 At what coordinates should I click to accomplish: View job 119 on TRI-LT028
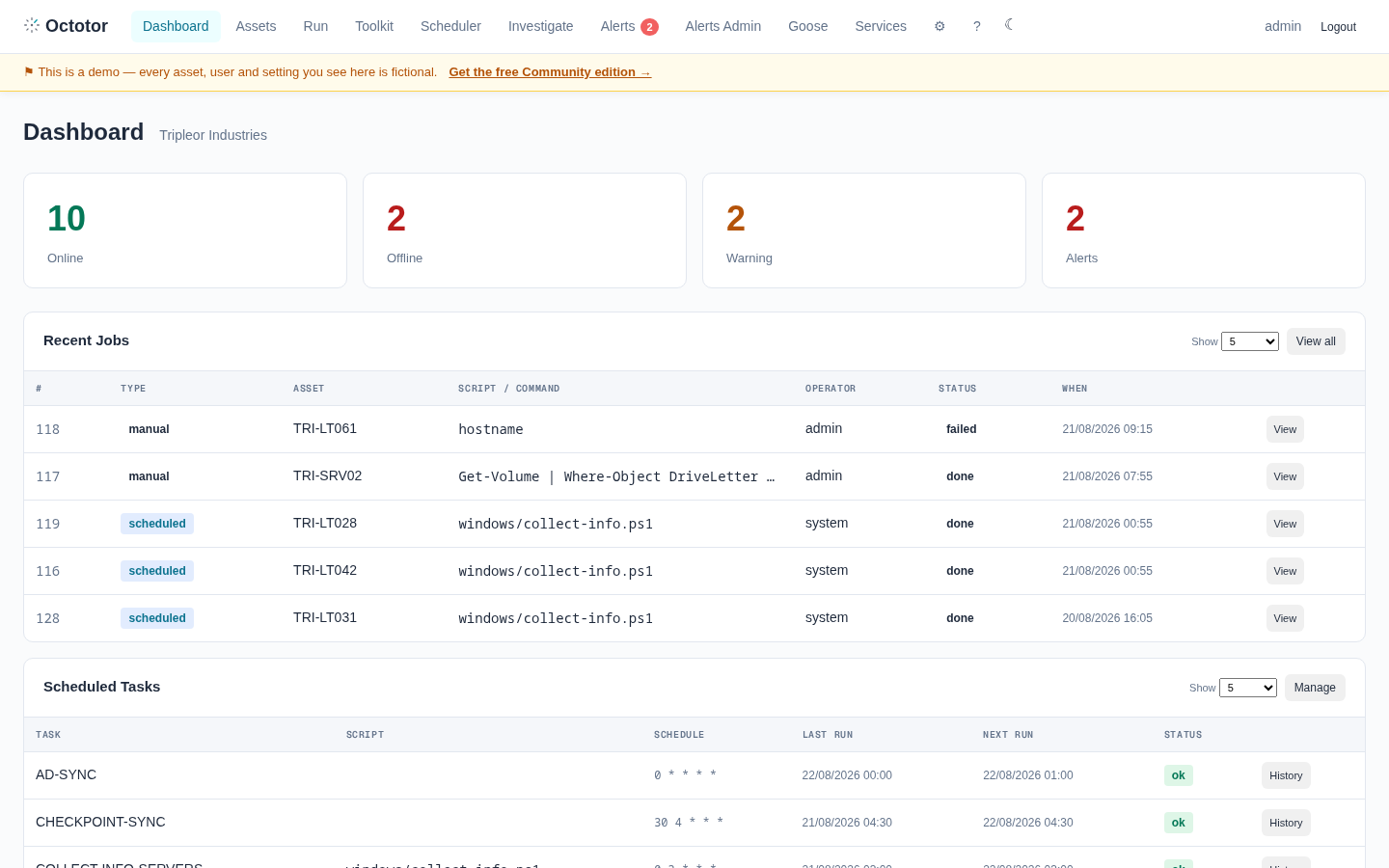[x=1285, y=524]
